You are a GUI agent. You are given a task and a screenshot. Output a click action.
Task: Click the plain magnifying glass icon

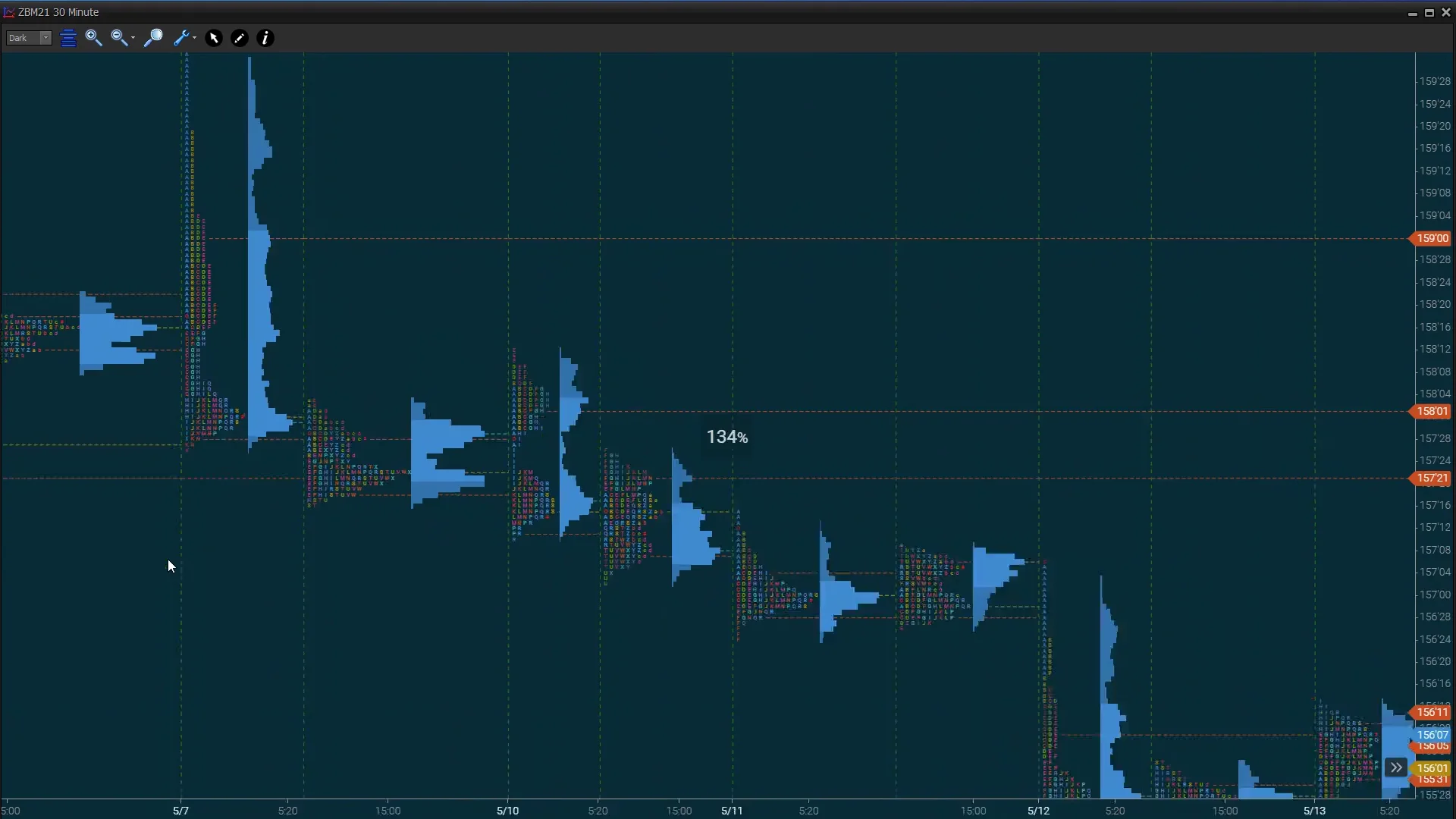click(x=153, y=38)
